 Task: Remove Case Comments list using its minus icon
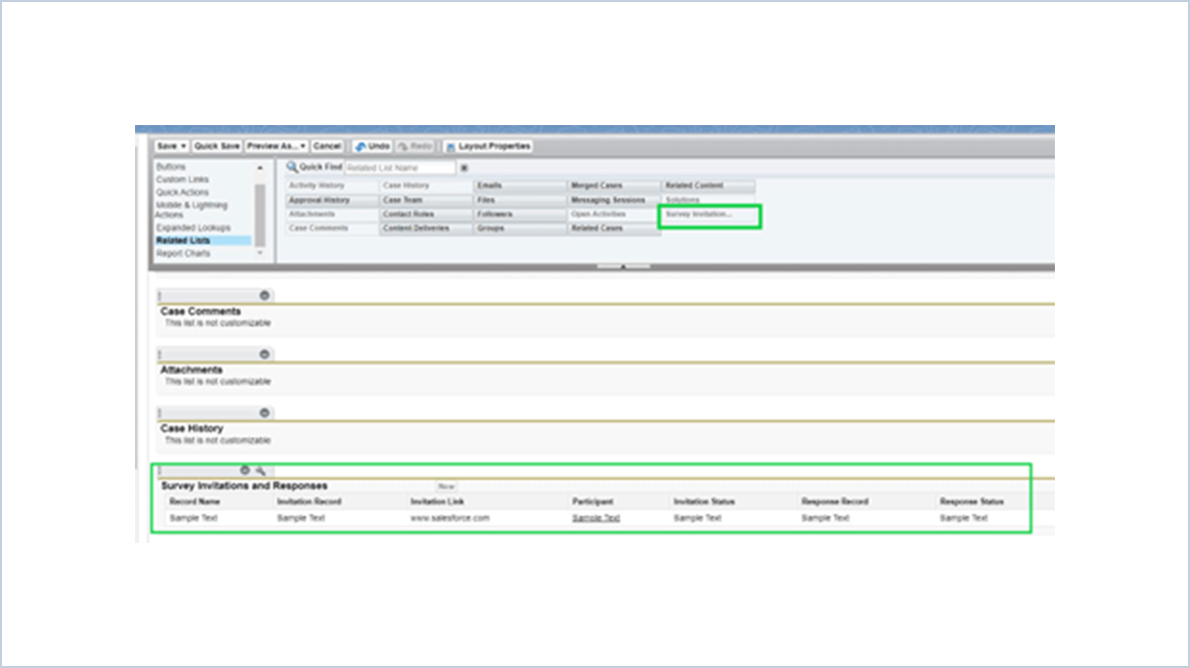coord(264,296)
